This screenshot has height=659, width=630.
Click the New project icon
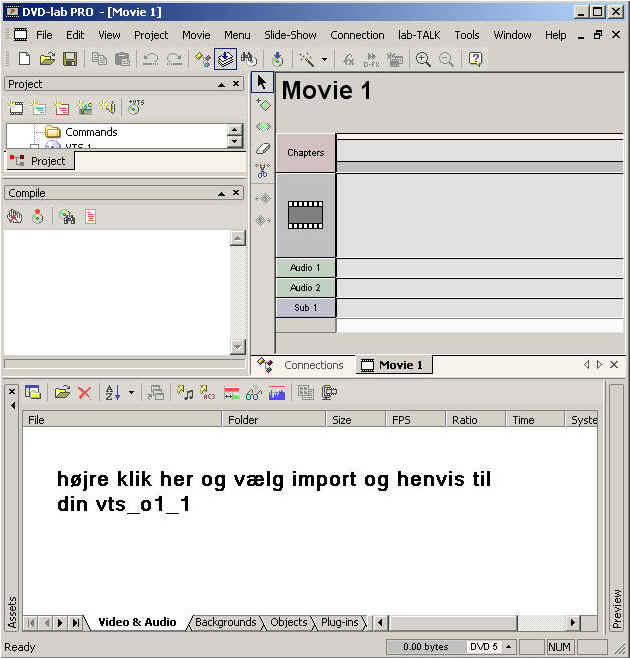pos(25,59)
